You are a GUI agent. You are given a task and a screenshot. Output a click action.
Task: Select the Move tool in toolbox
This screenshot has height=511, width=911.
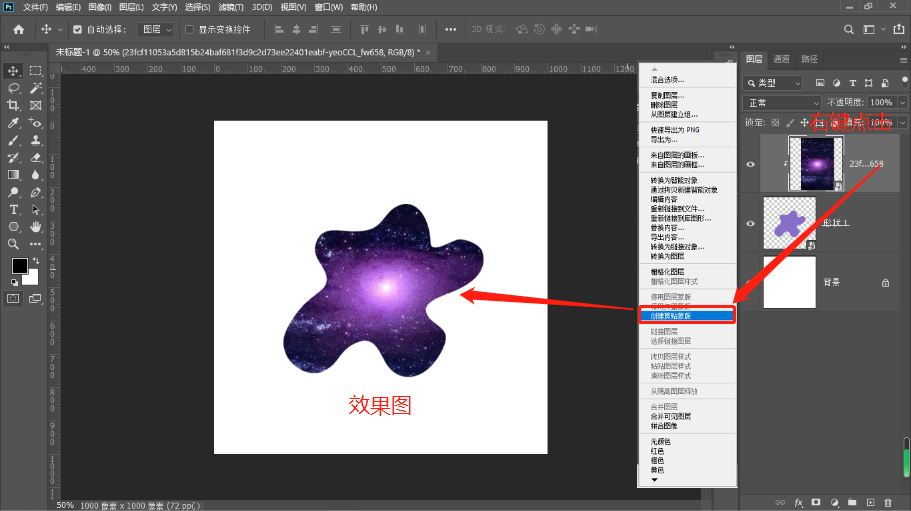point(13,71)
